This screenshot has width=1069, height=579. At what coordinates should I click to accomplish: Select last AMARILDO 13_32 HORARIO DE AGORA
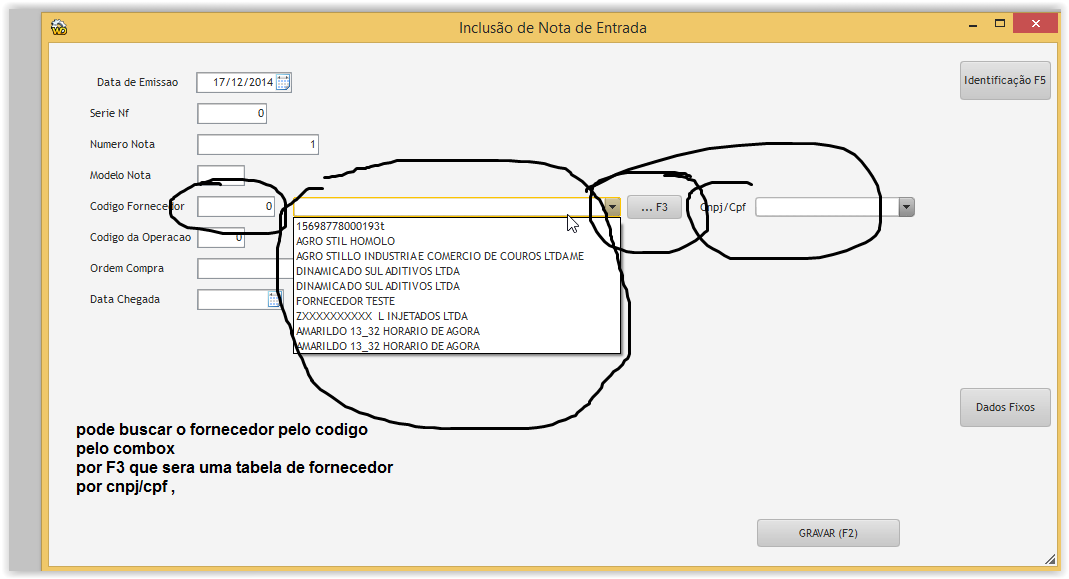[457, 346]
